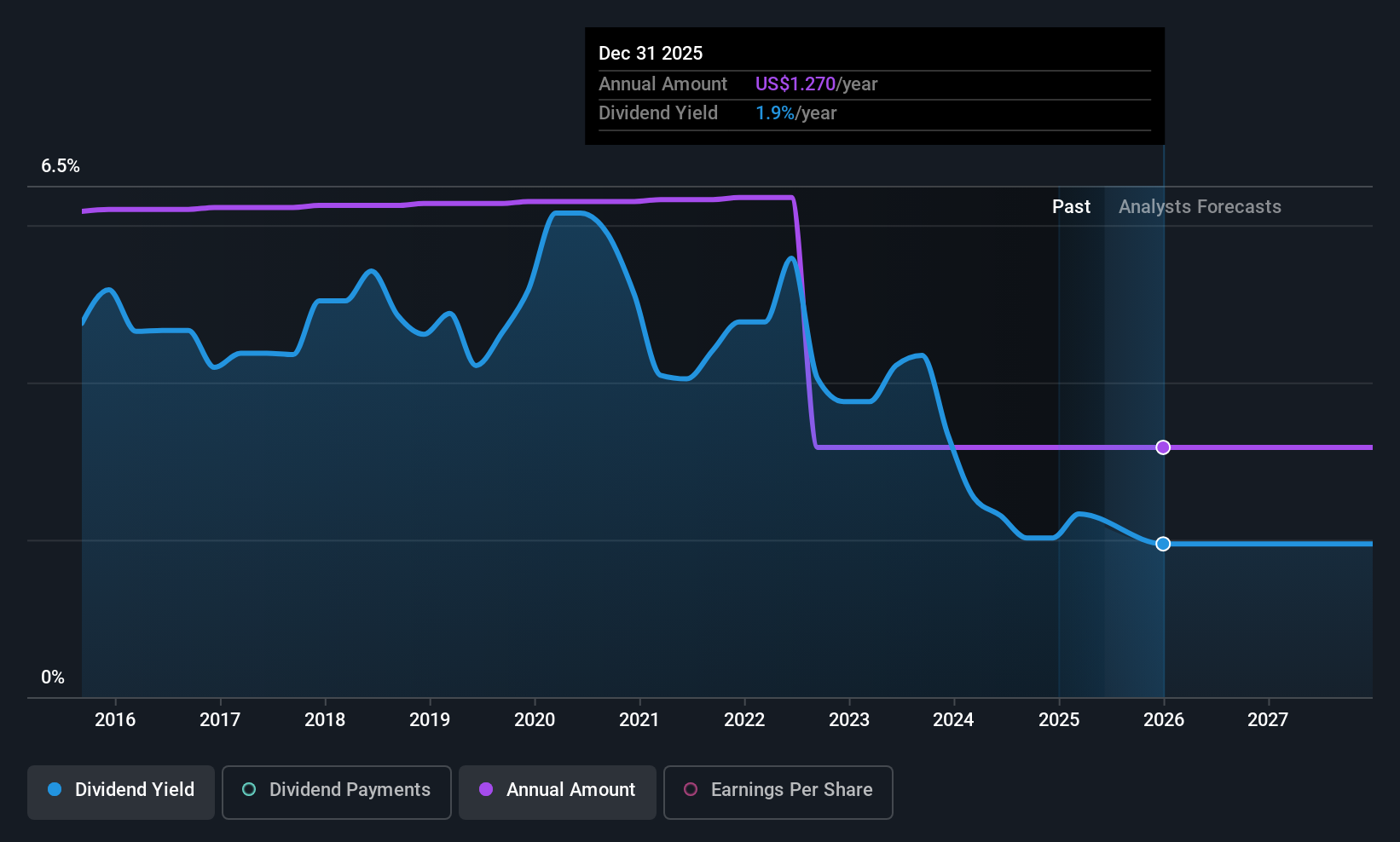Viewport: 1400px width, 842px height.
Task: Select the purple data point at 2026
Action: pos(1163,447)
